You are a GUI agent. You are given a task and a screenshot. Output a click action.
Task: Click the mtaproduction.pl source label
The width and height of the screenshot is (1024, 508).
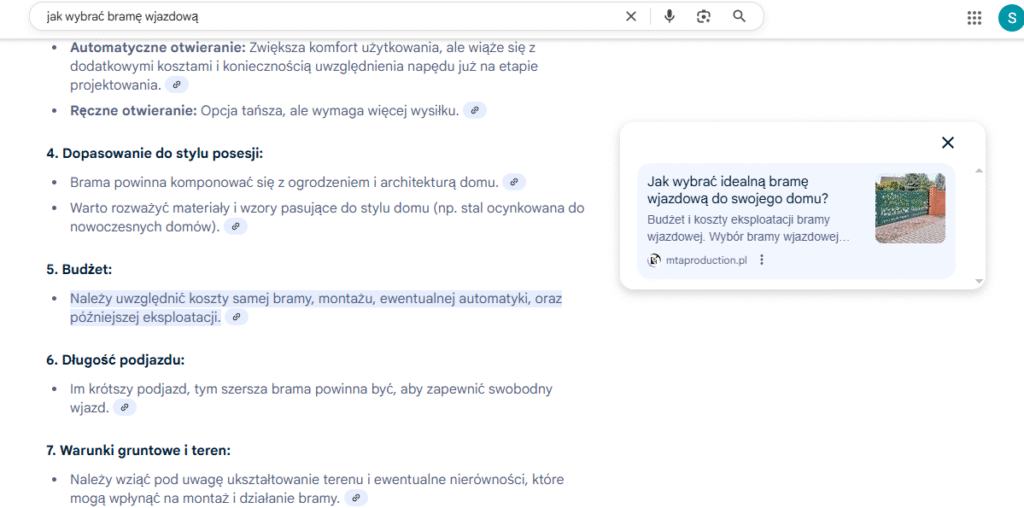click(705, 260)
